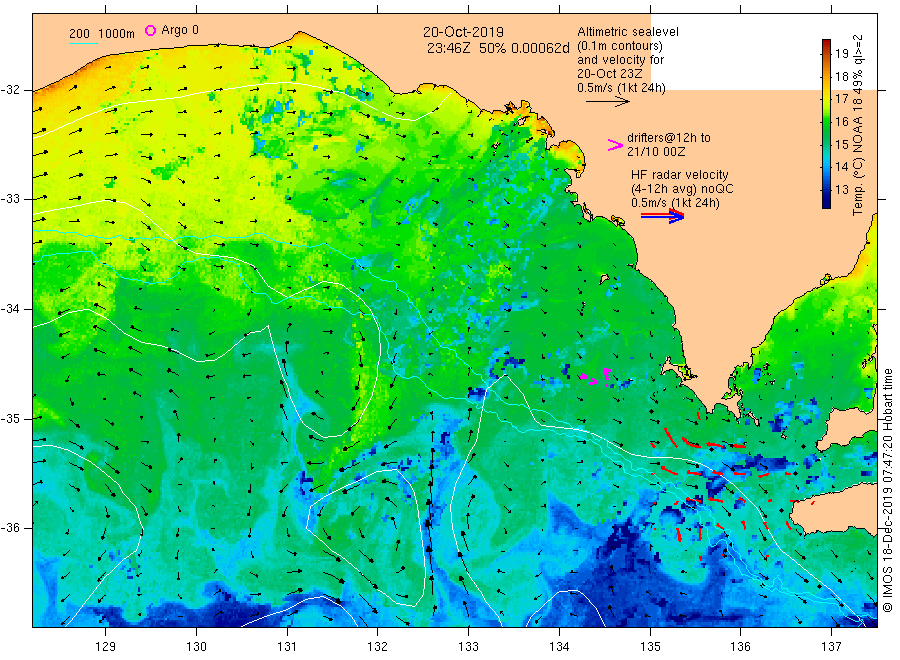Click the 'Altimetric sealevel' legend heading

click(628, 32)
